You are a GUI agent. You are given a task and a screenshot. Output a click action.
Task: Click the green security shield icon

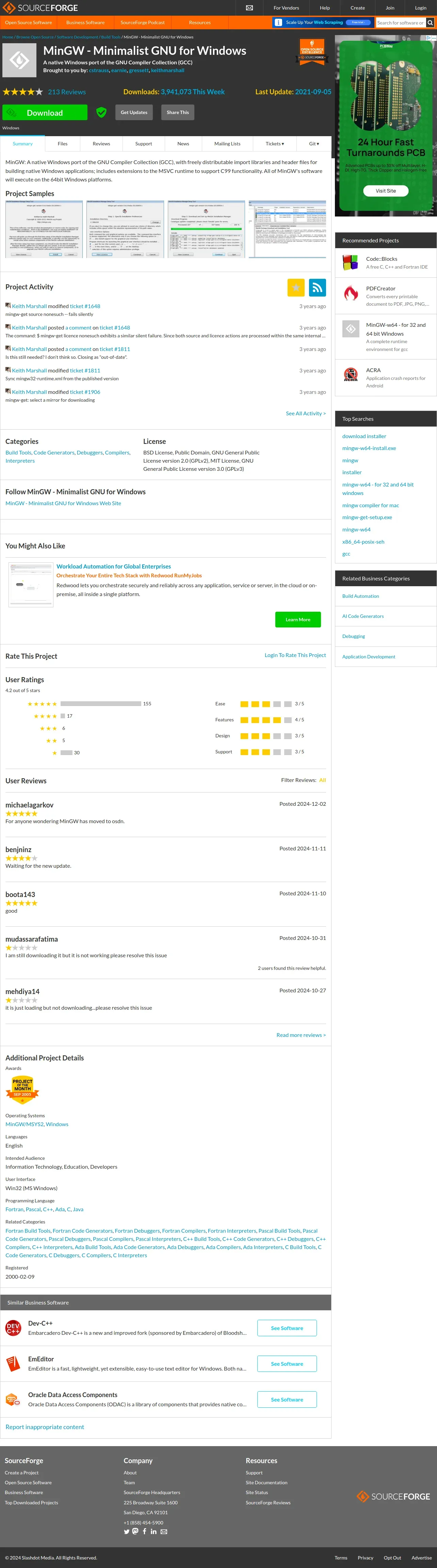(101, 112)
